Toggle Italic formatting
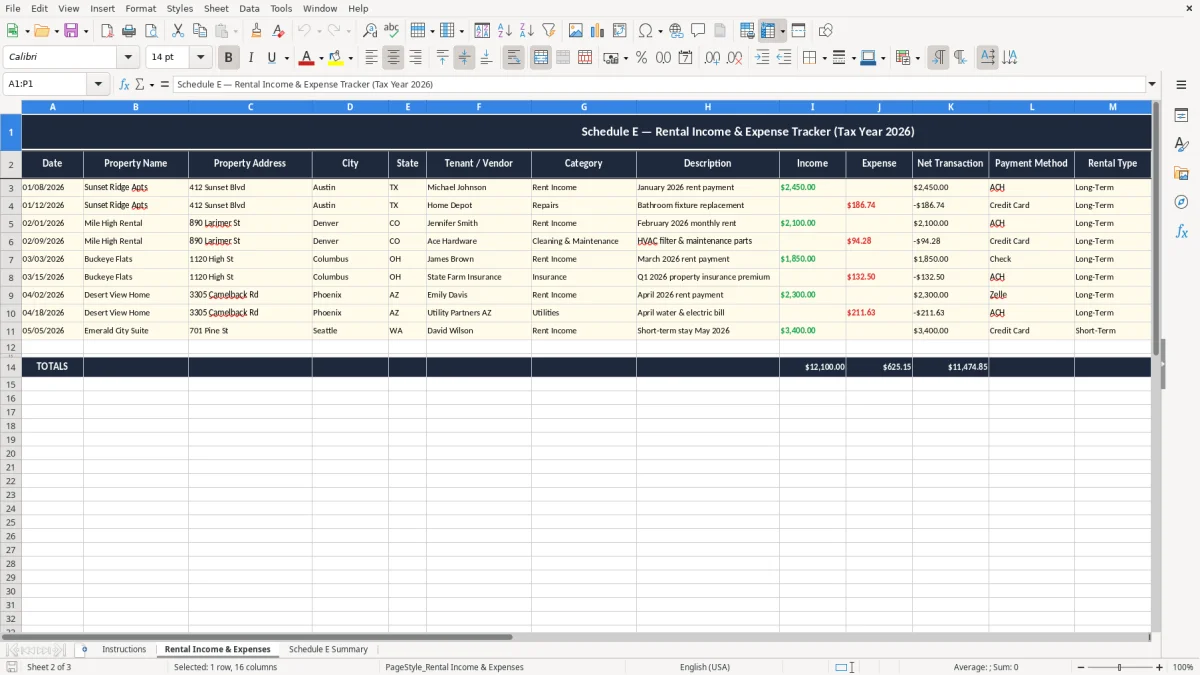 click(x=250, y=58)
